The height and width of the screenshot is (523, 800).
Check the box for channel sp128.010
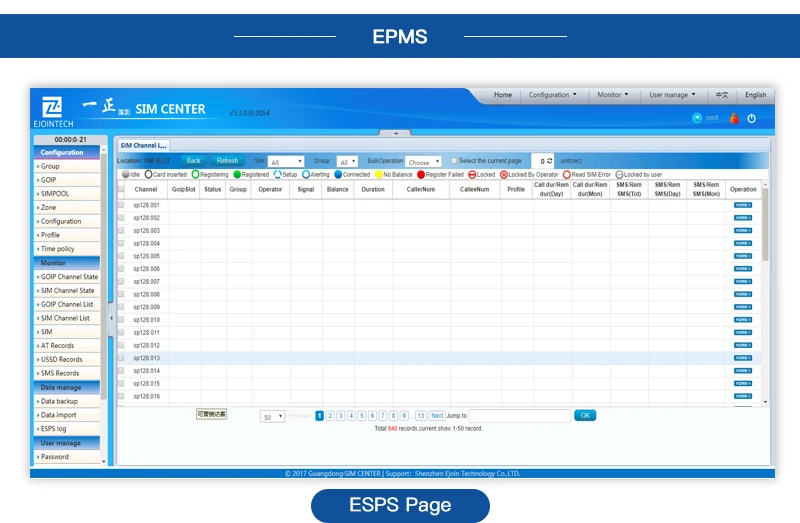tap(121, 319)
